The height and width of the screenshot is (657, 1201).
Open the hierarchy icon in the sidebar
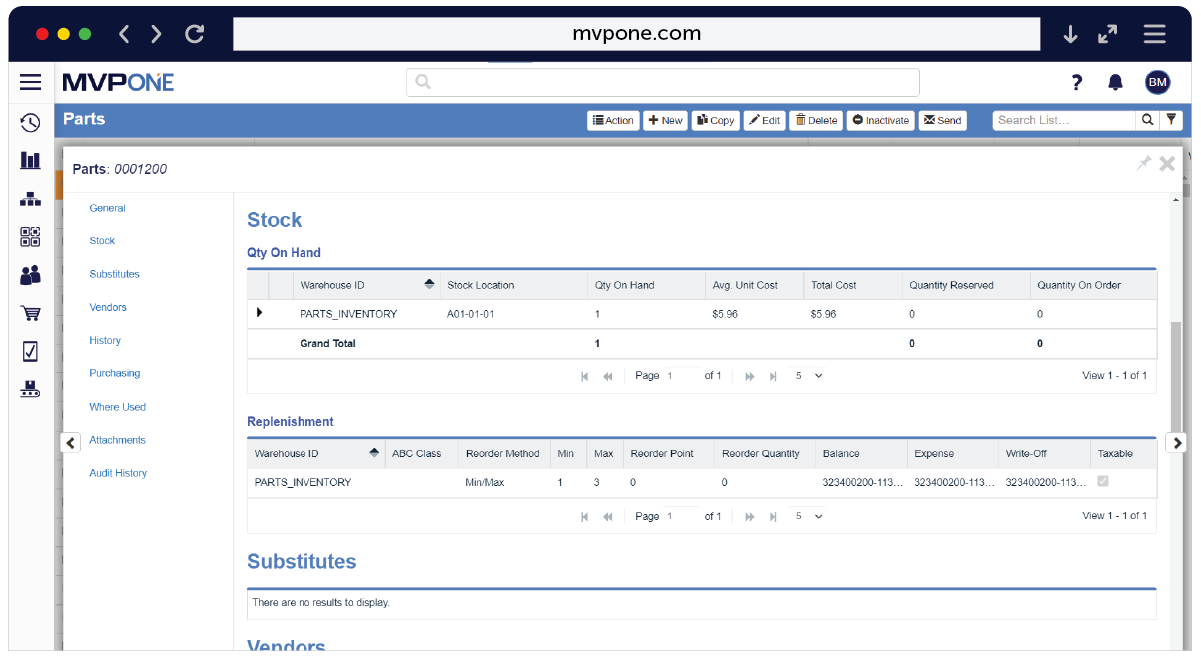(30, 199)
